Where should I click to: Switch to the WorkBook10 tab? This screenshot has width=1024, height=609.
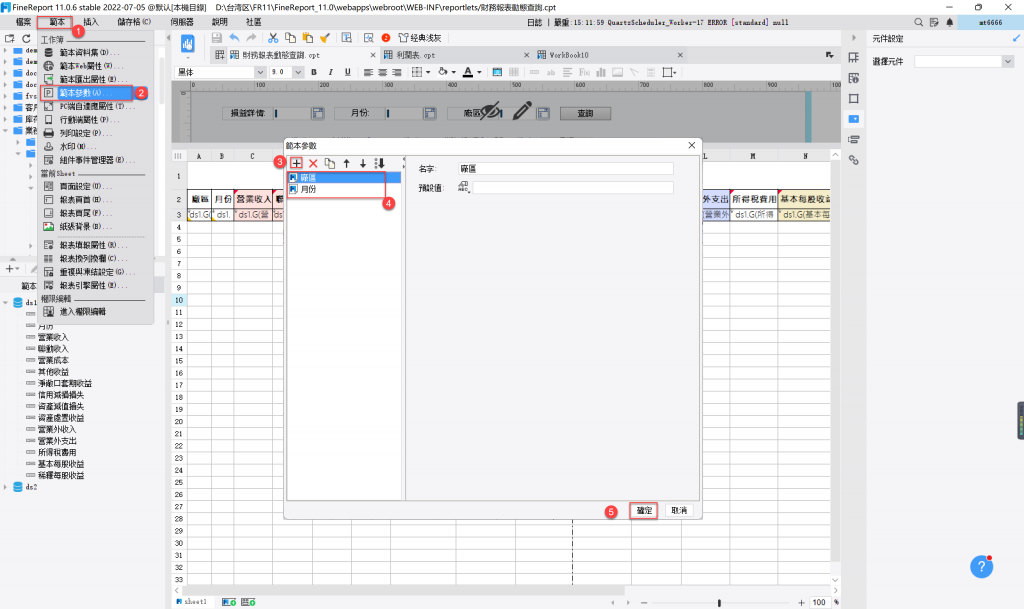pos(569,55)
